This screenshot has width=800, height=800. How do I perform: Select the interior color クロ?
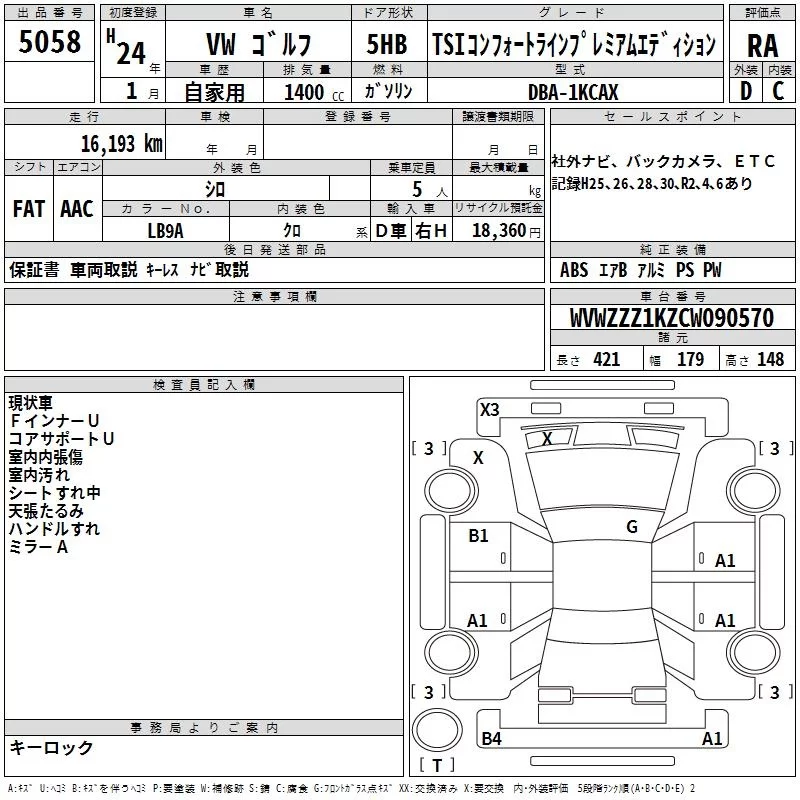click(292, 231)
